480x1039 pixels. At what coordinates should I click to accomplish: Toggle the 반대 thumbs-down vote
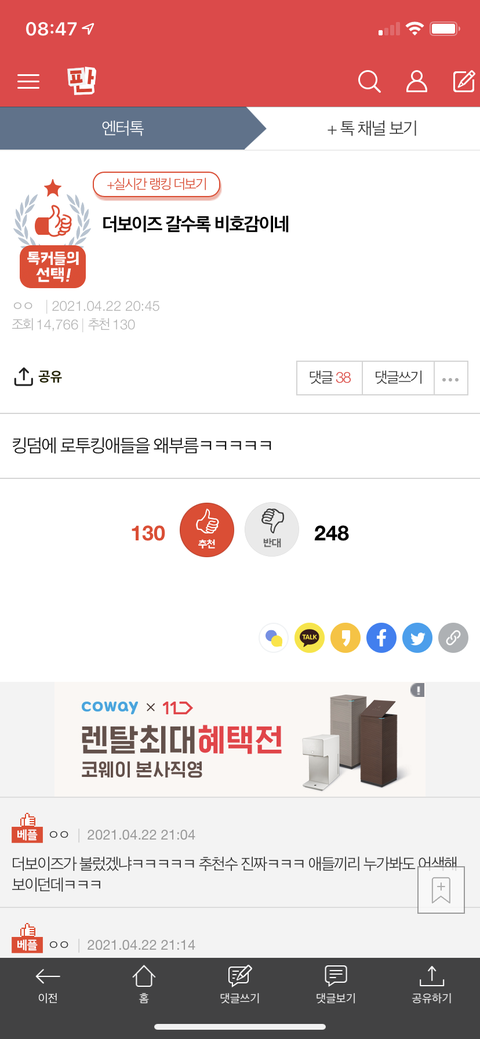click(x=272, y=529)
